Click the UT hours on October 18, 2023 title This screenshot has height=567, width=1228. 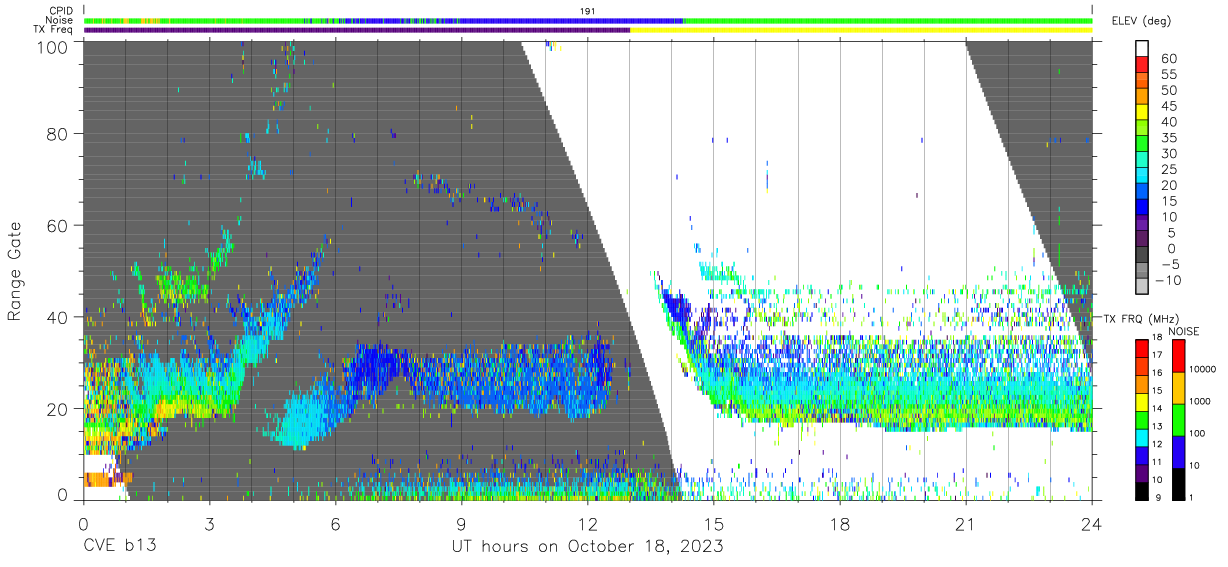(x=587, y=547)
